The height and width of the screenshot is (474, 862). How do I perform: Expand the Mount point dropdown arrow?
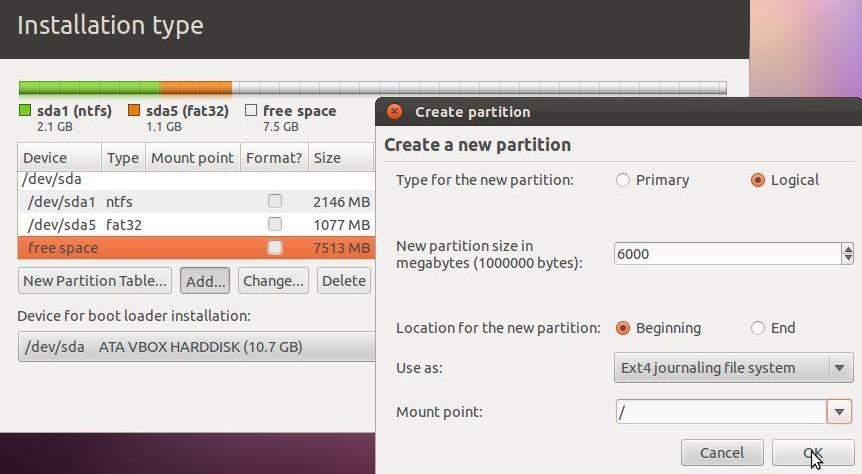tap(839, 411)
